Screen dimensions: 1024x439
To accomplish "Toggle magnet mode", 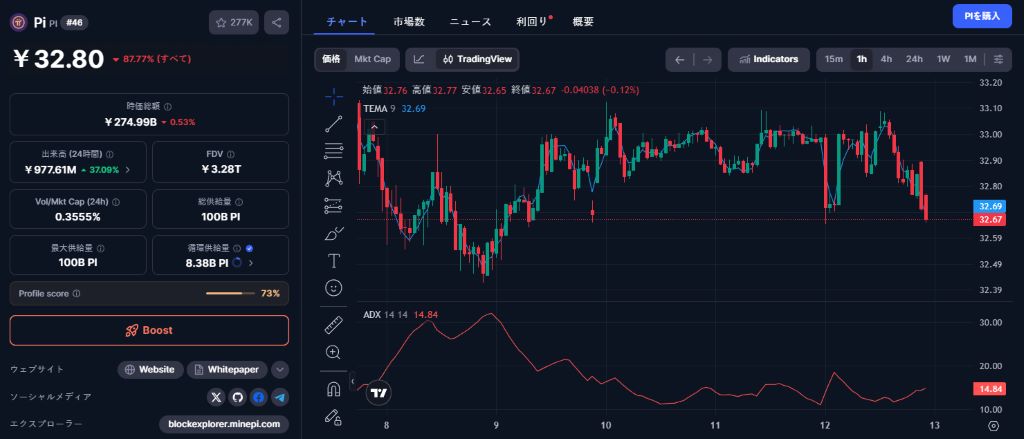I will 334,389.
